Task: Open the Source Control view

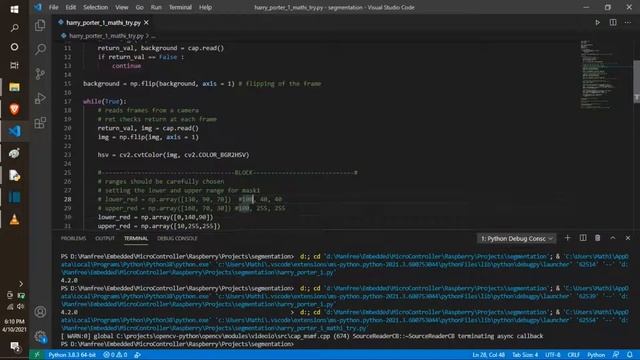Action: coord(40,74)
